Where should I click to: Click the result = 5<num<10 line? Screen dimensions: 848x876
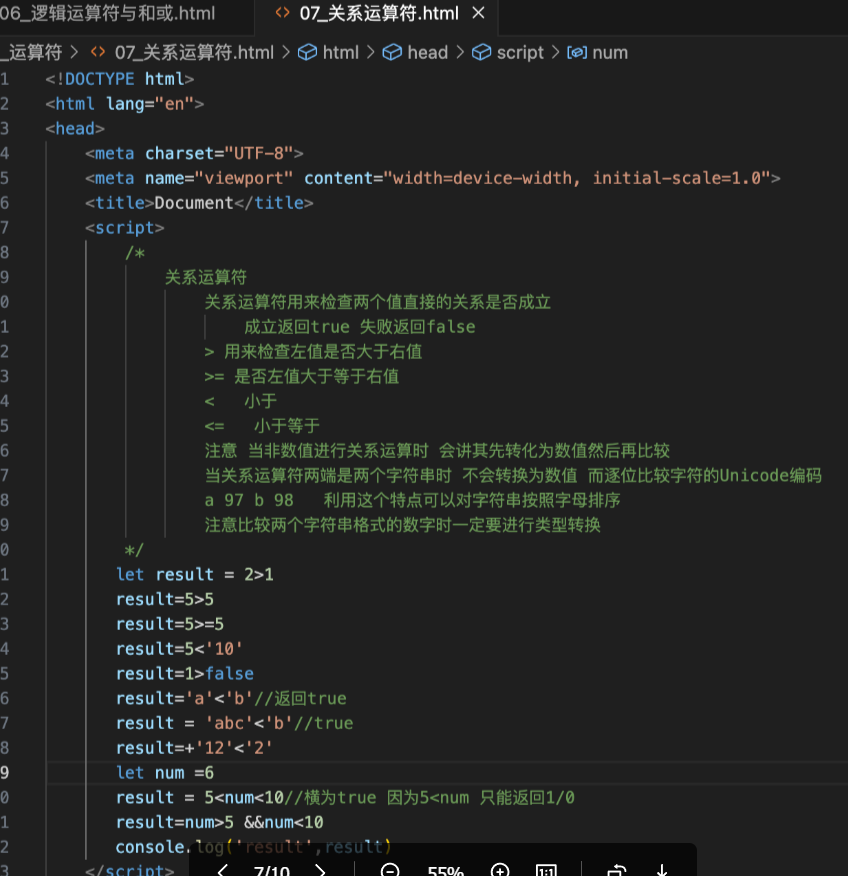(x=345, y=797)
